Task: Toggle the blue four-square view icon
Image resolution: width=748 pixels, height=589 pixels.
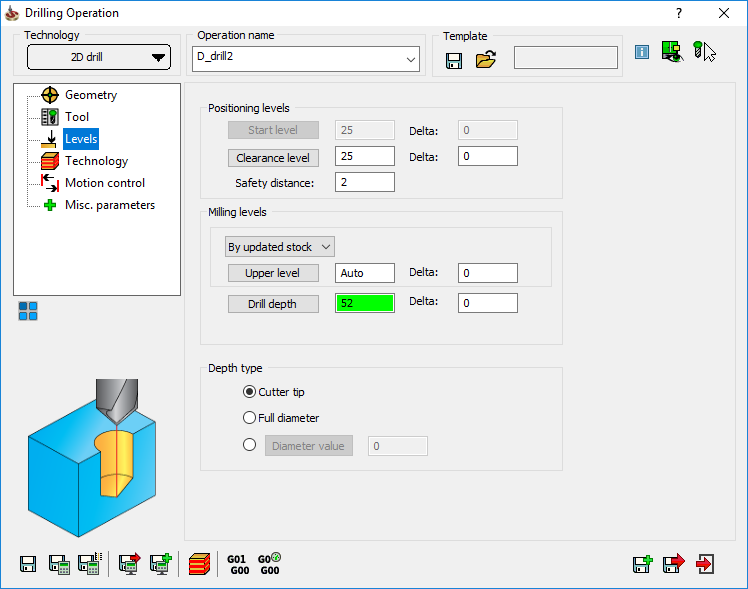Action: [x=28, y=311]
